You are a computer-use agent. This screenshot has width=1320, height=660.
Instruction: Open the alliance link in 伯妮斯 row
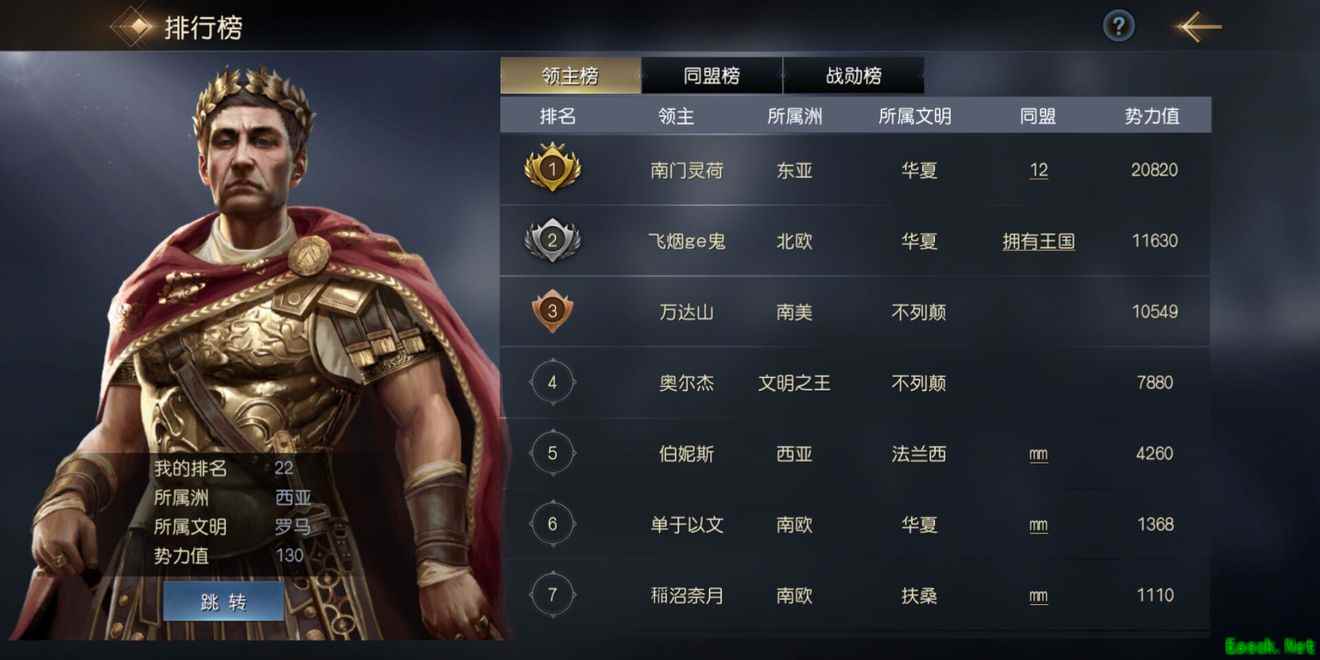point(1039,454)
